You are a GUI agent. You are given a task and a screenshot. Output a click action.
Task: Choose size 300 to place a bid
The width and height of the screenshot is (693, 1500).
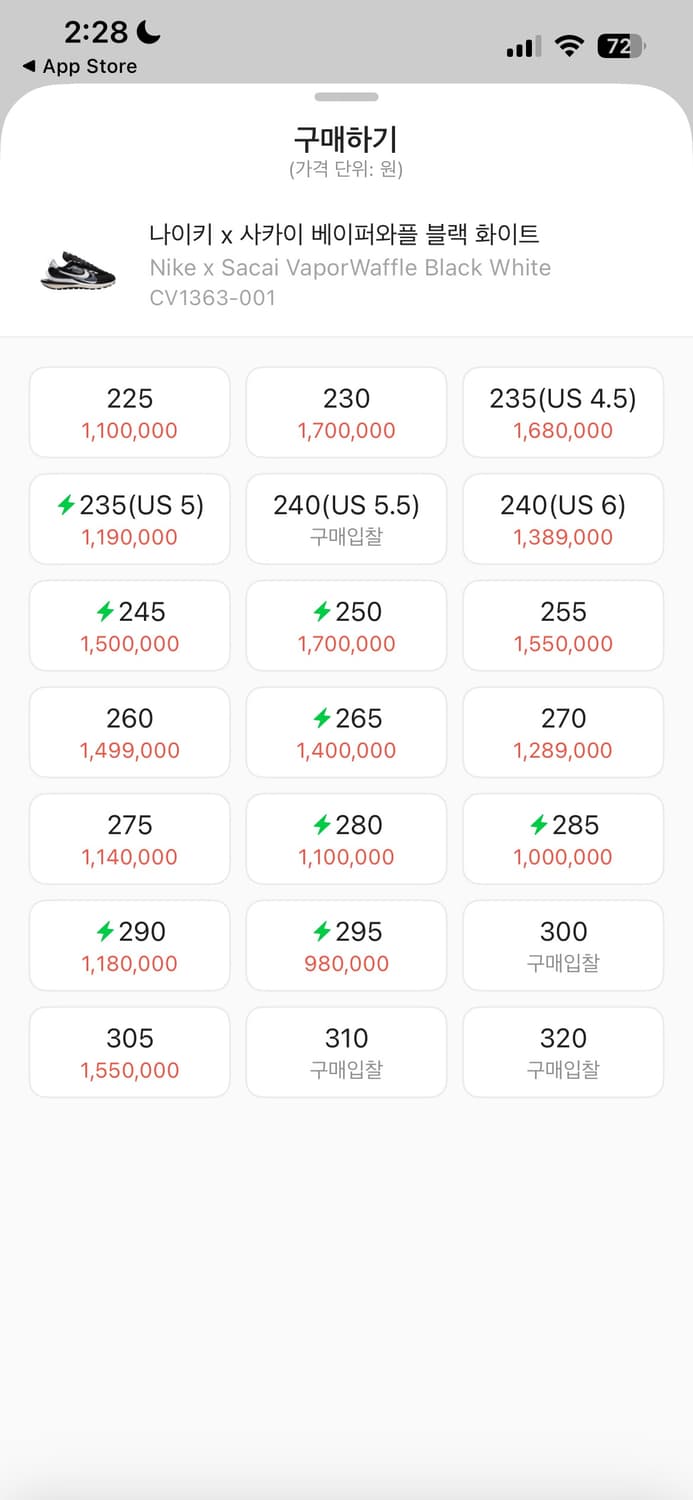coord(562,945)
